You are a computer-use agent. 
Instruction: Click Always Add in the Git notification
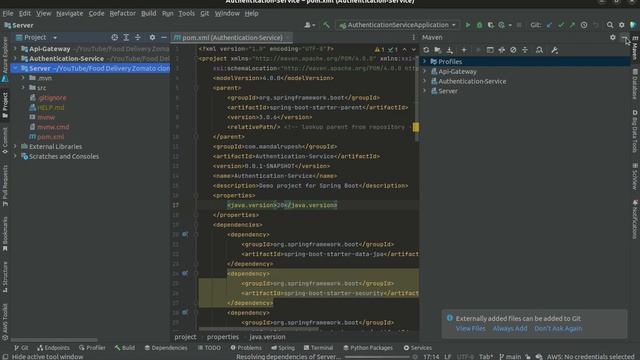(x=510, y=329)
